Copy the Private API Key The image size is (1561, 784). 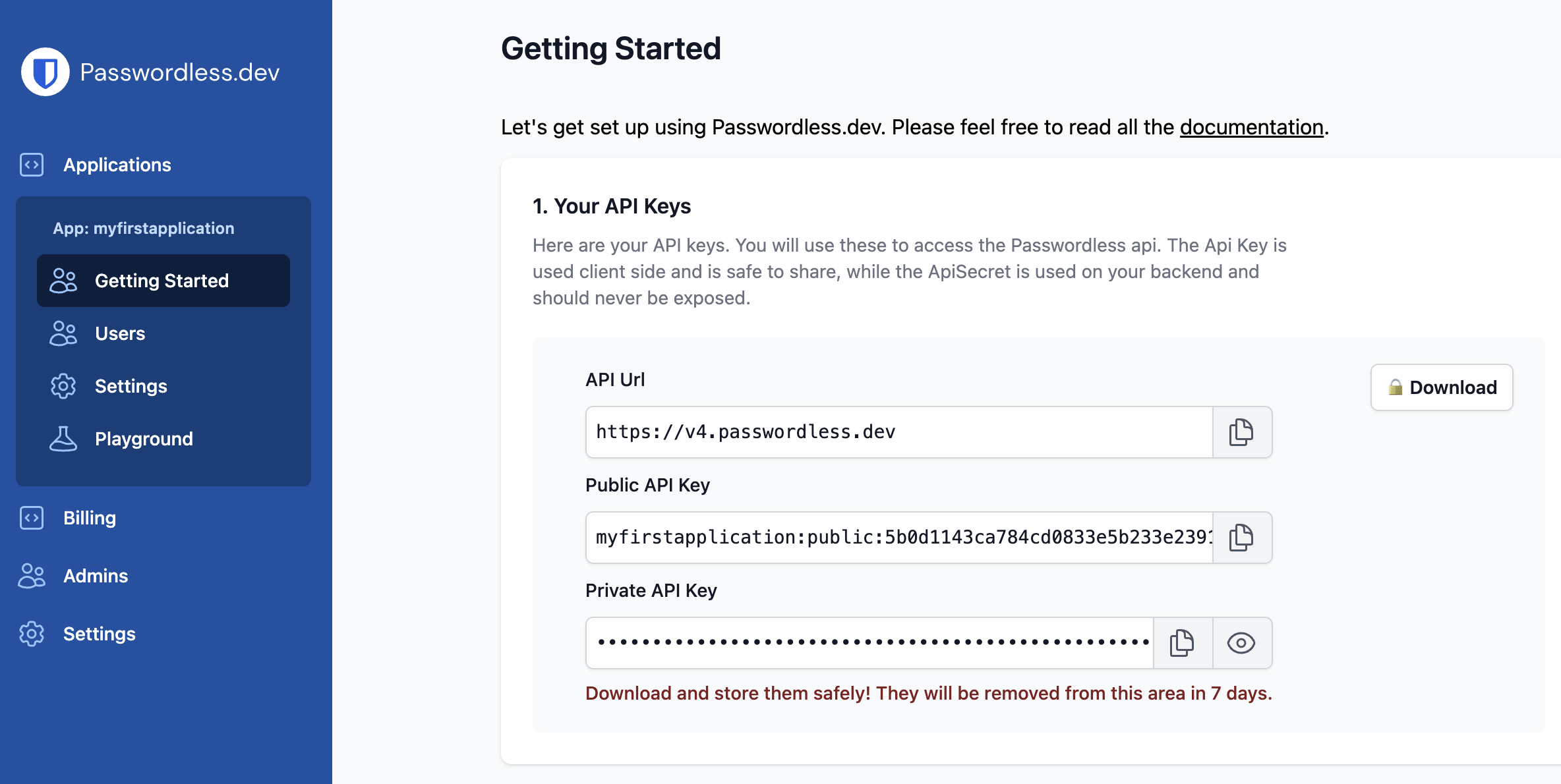(1181, 643)
